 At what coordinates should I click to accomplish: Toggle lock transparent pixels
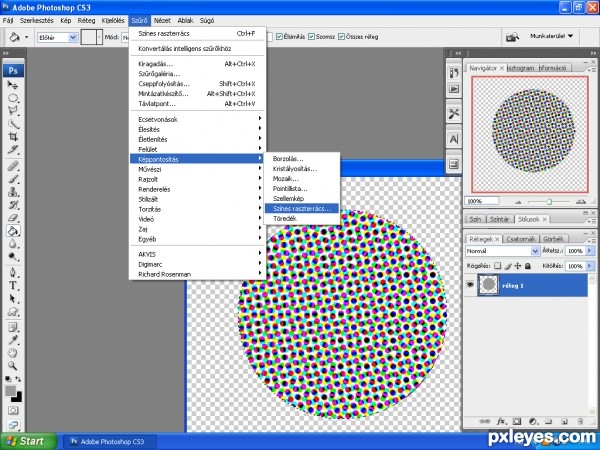pyautogui.click(x=497, y=266)
